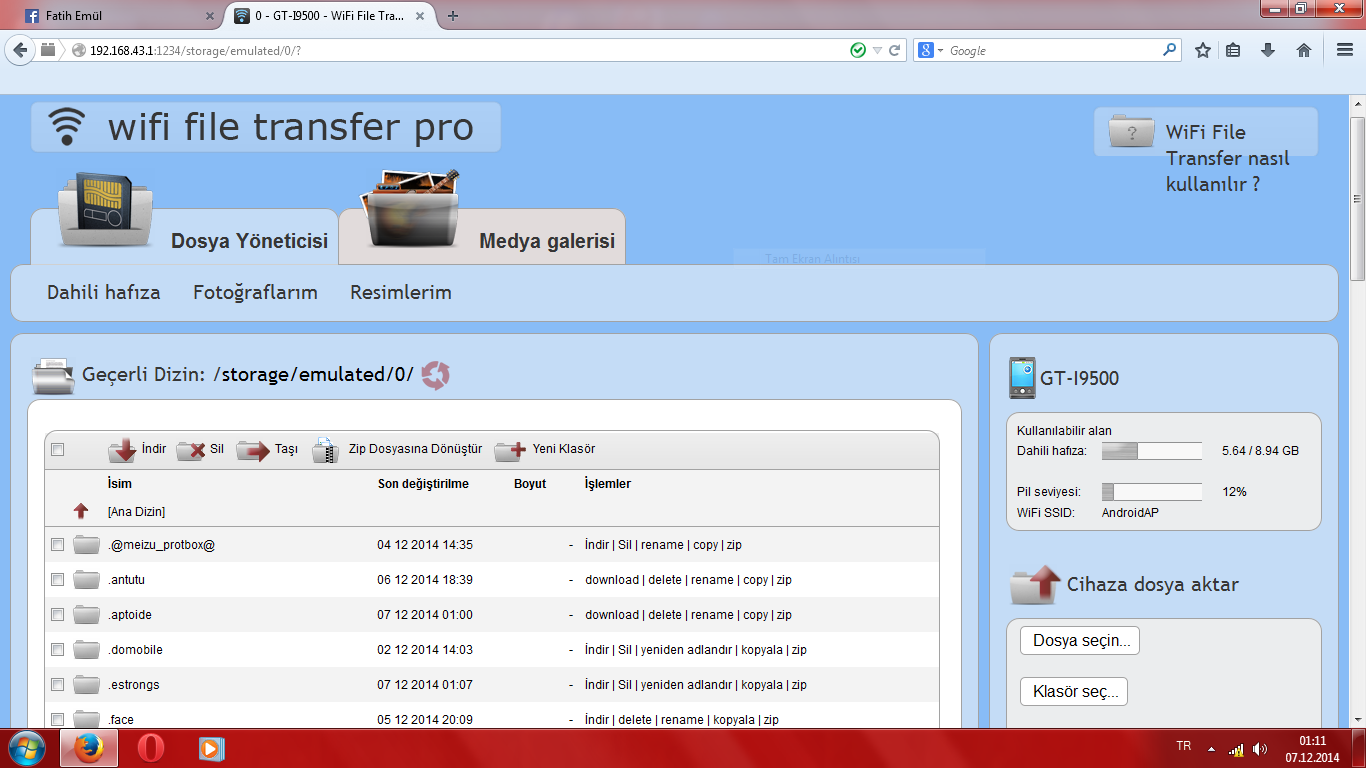Click the Firefox home icon
1366x768 pixels.
1304,50
